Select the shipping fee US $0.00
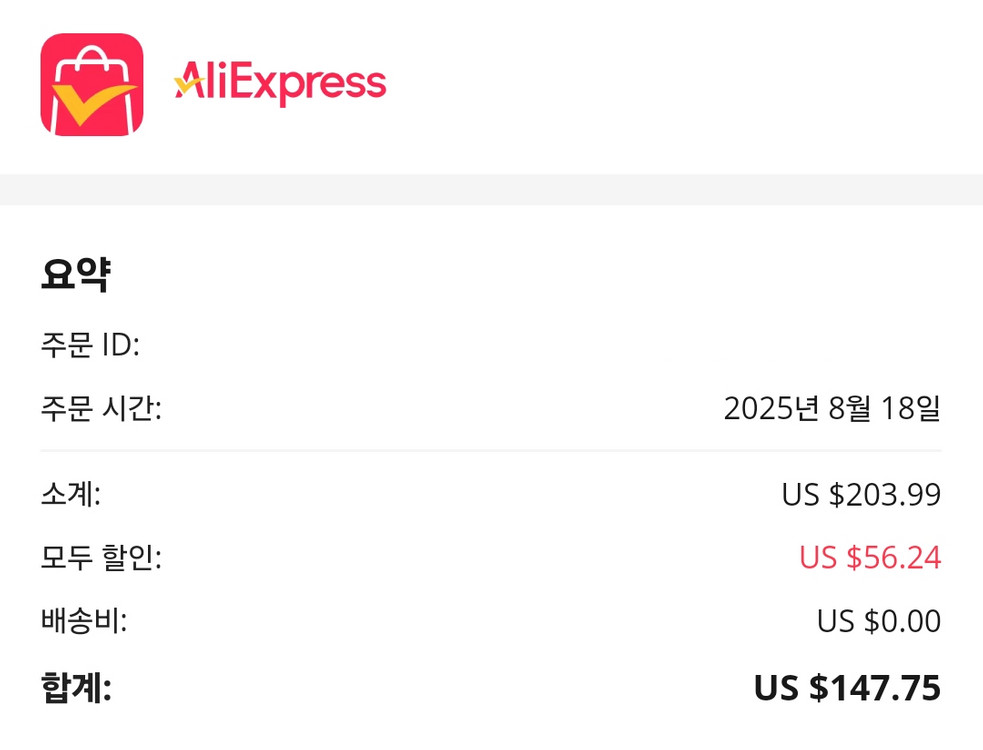983x750 pixels. tap(878, 621)
